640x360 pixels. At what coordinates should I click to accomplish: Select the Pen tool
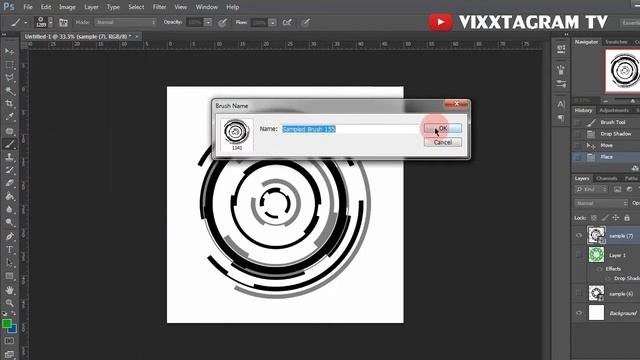pos(9,236)
